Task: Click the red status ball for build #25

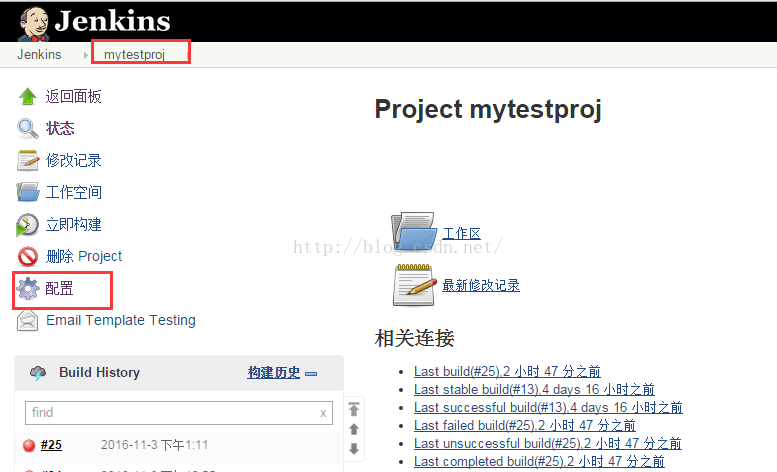Action: click(29, 445)
